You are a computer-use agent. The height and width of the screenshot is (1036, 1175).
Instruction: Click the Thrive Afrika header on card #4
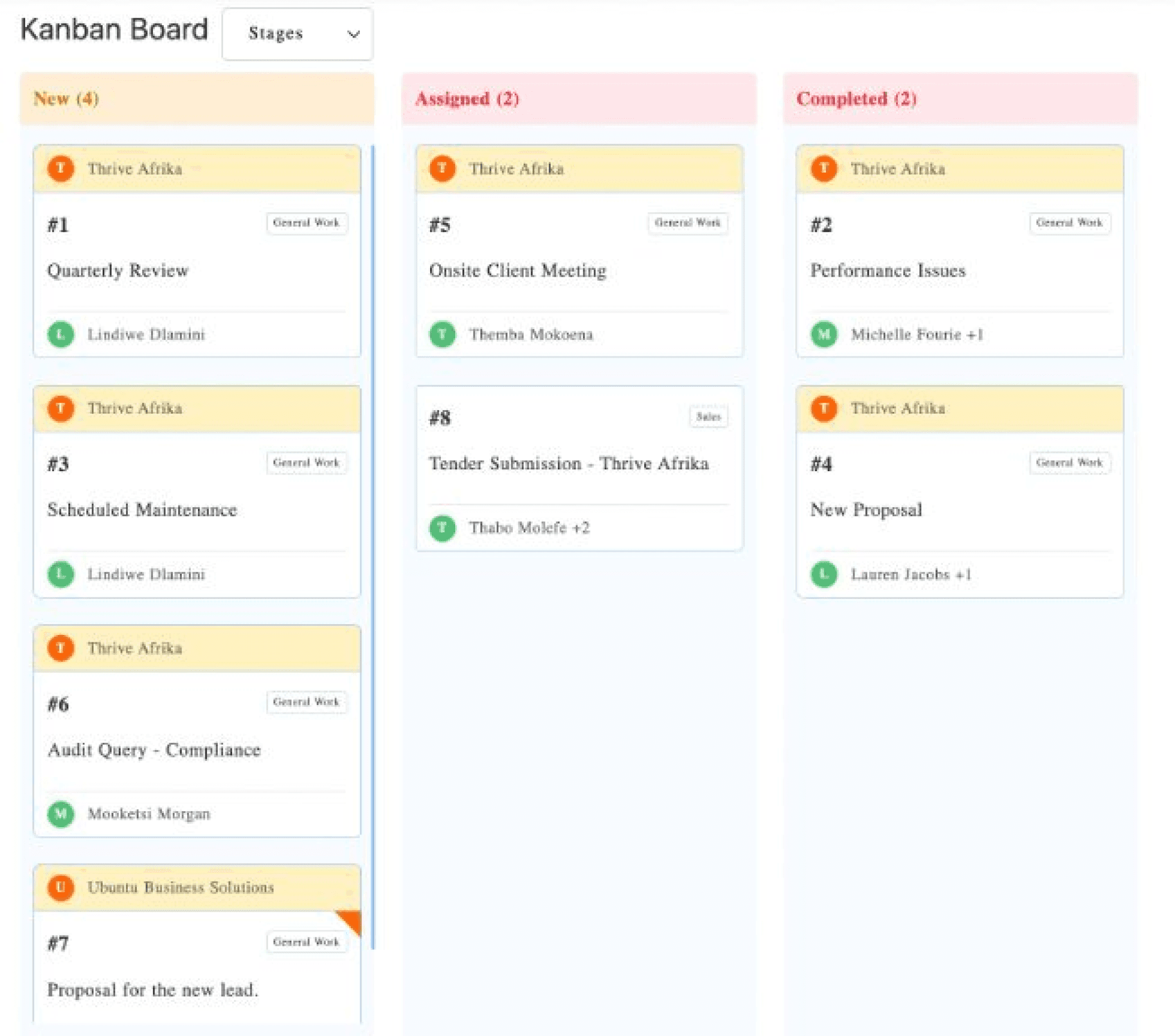(897, 408)
